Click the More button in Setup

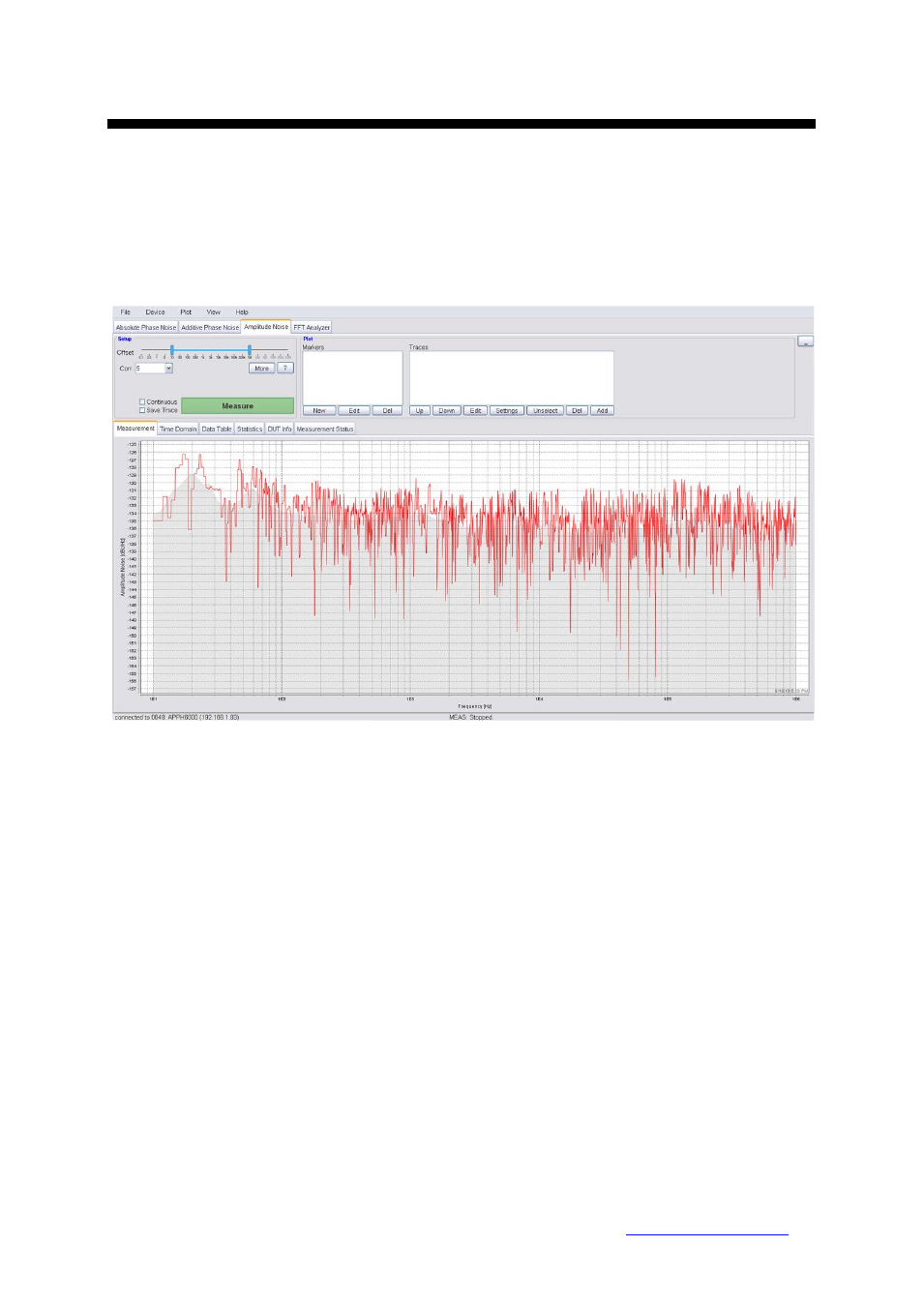click(x=261, y=369)
